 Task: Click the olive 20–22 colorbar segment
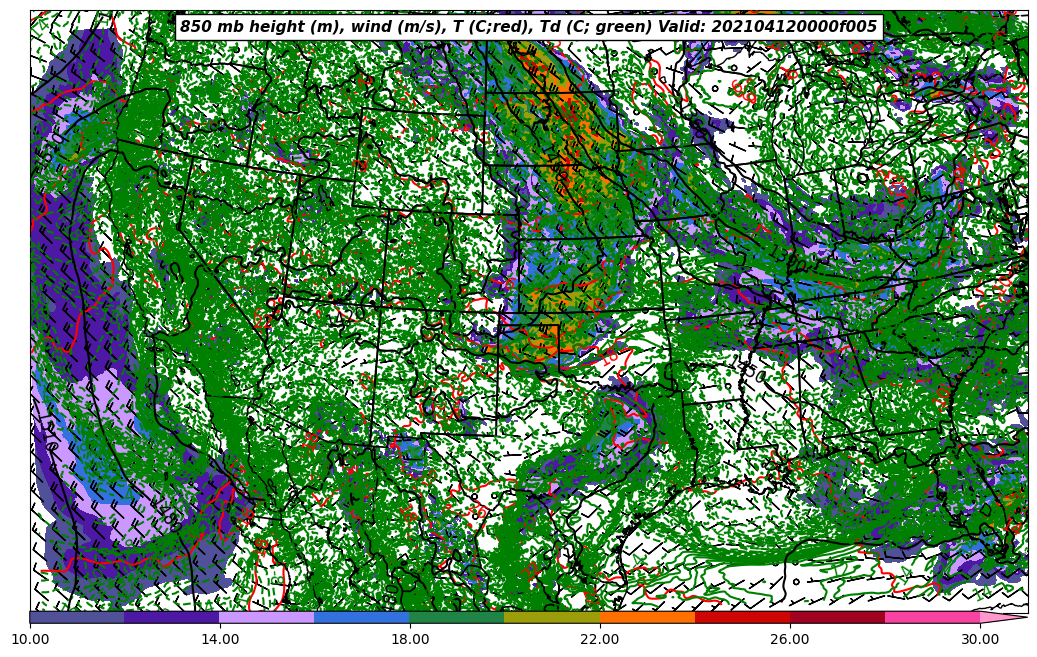pyautogui.click(x=552, y=617)
